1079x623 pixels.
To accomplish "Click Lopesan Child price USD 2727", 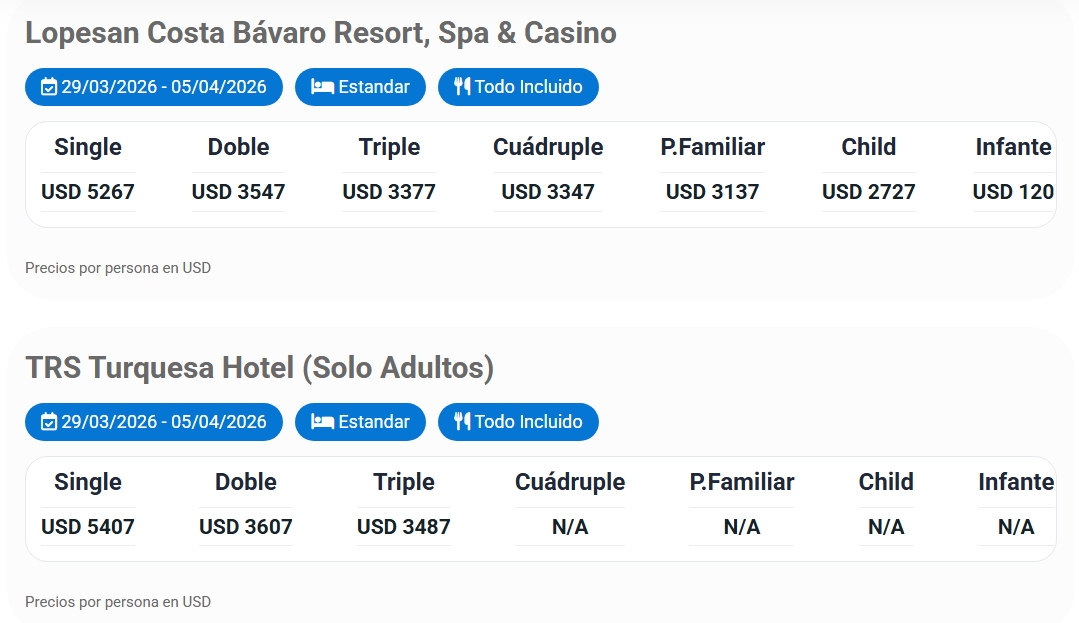I will 868,192.
